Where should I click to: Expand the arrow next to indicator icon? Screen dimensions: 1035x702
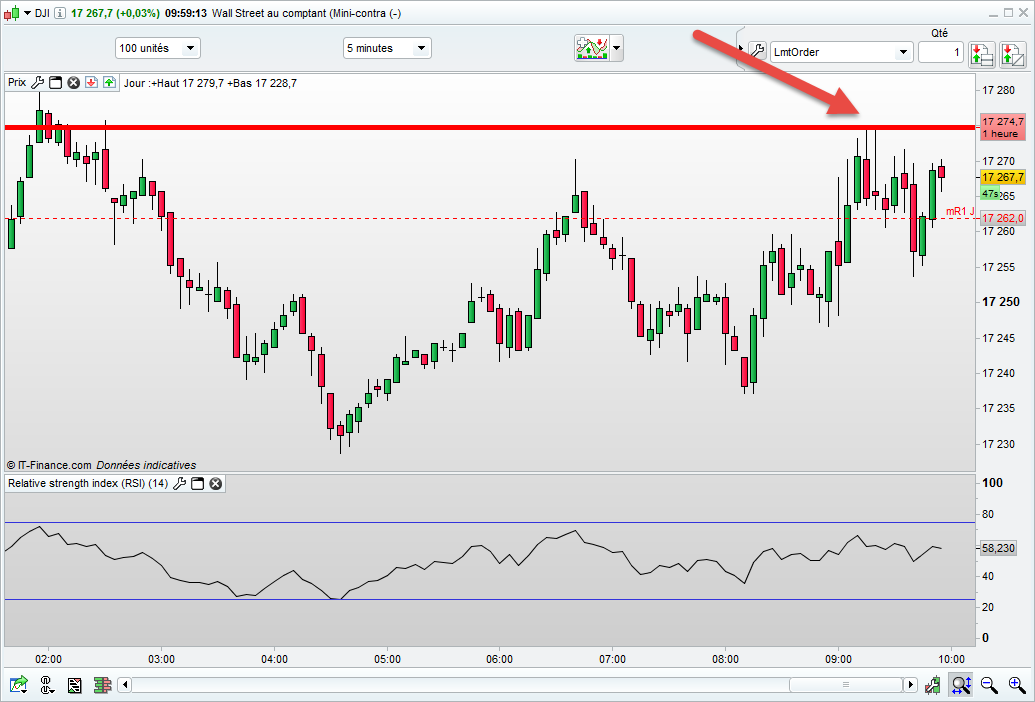617,48
